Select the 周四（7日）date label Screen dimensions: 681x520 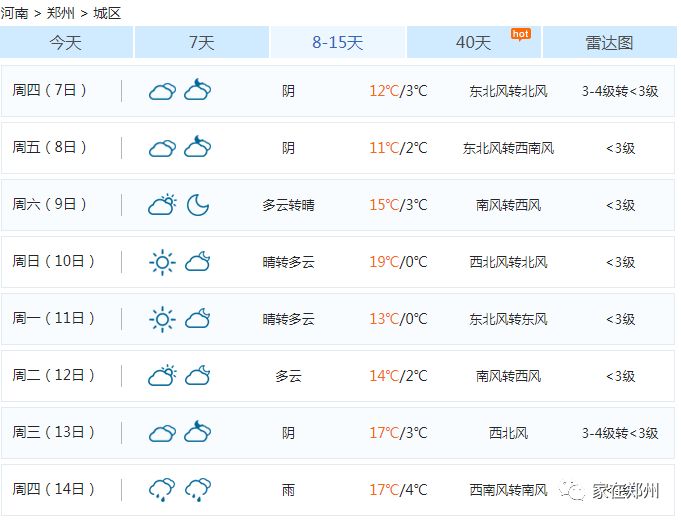coord(49,90)
